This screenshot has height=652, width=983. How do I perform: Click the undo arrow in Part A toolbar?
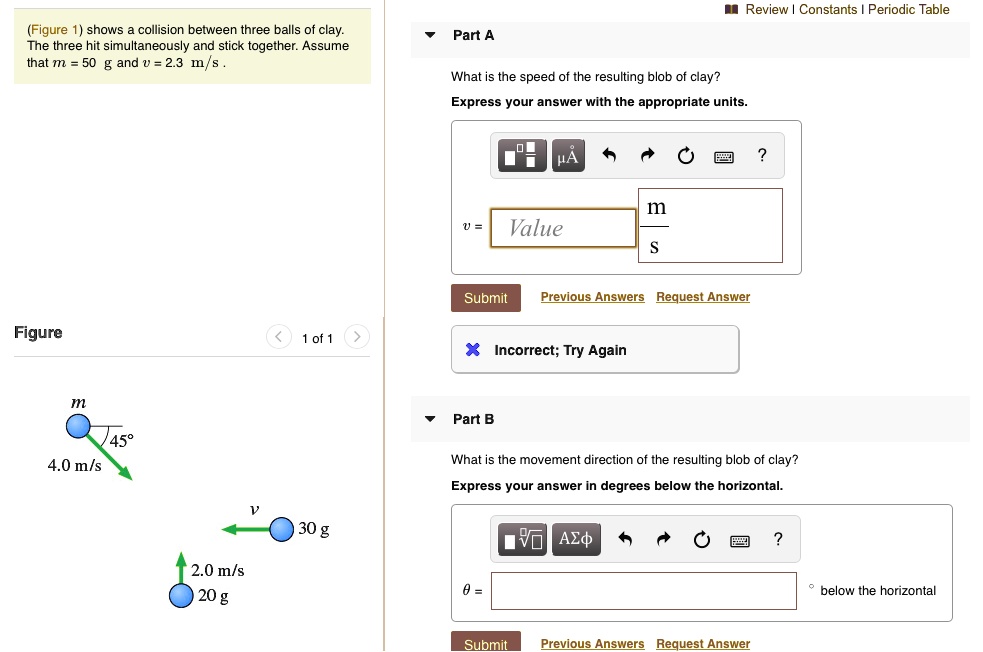tap(610, 155)
